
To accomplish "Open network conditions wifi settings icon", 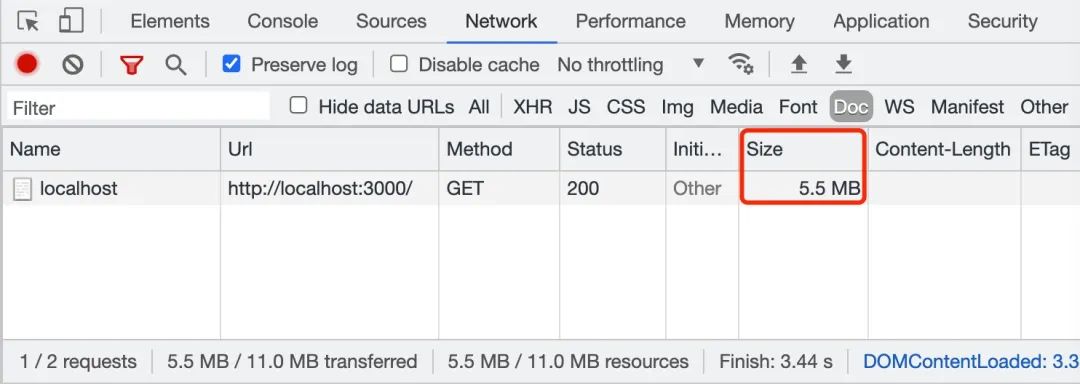I will pyautogui.click(x=740, y=64).
